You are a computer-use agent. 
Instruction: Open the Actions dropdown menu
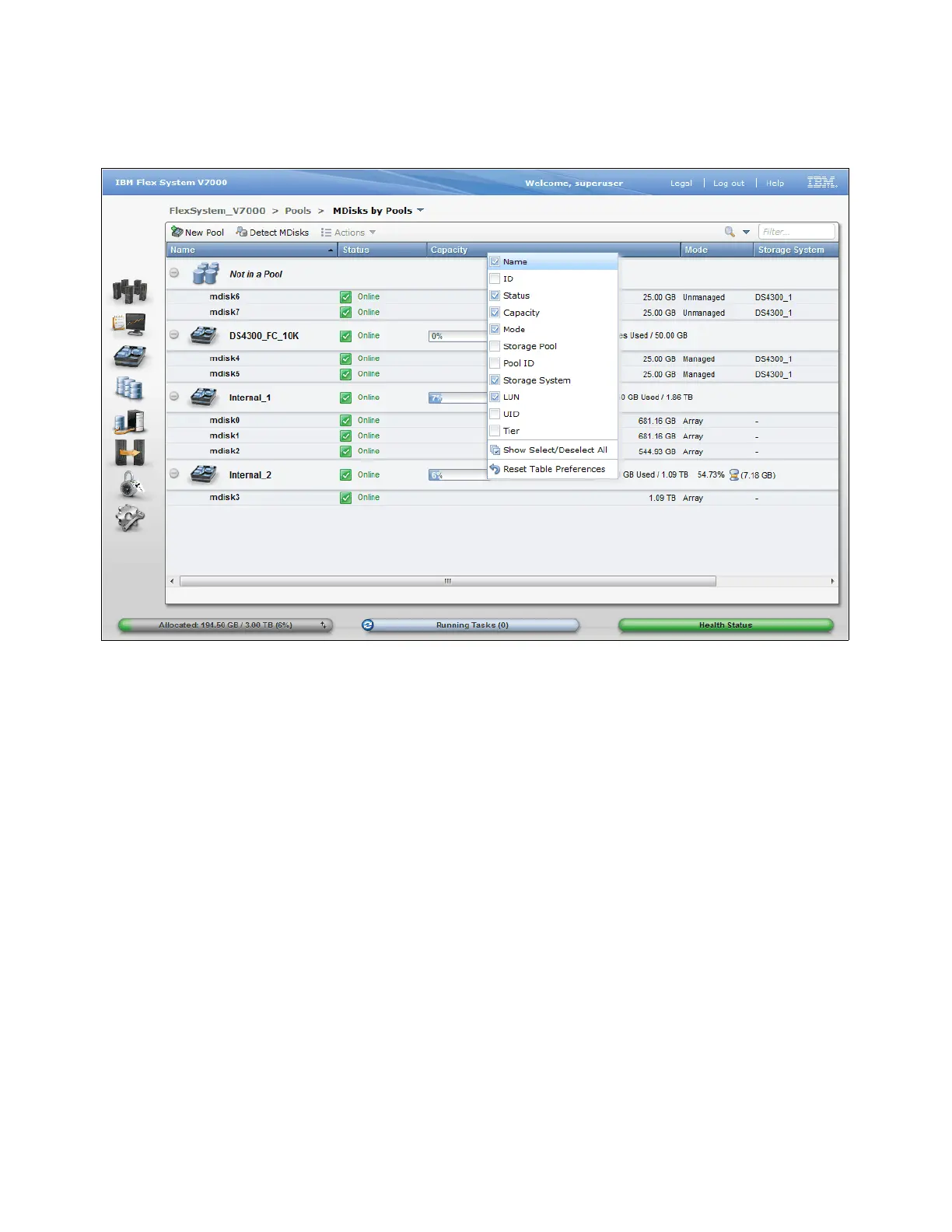pos(348,233)
